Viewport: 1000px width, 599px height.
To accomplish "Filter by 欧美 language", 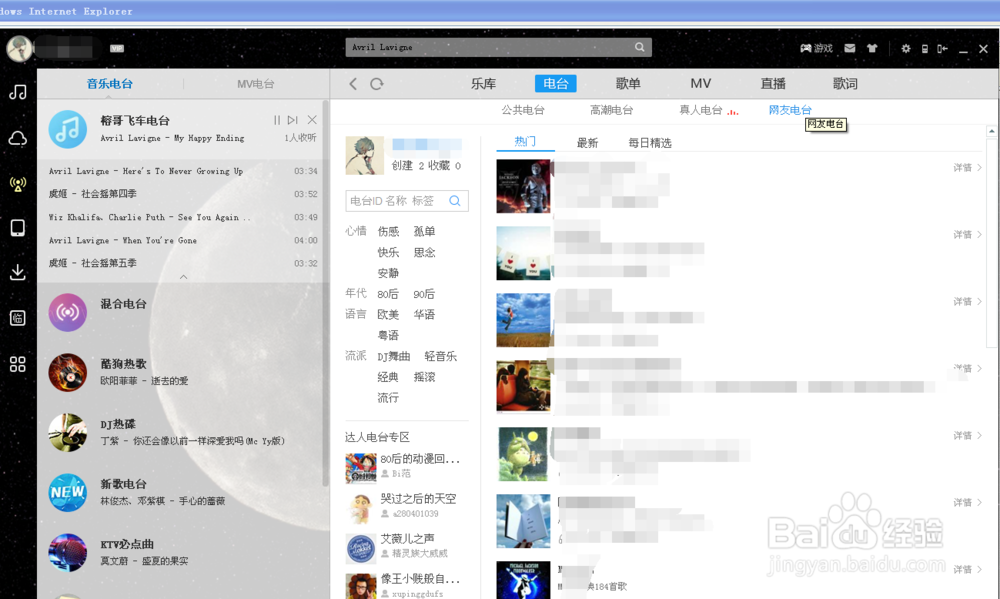I will pos(388,314).
